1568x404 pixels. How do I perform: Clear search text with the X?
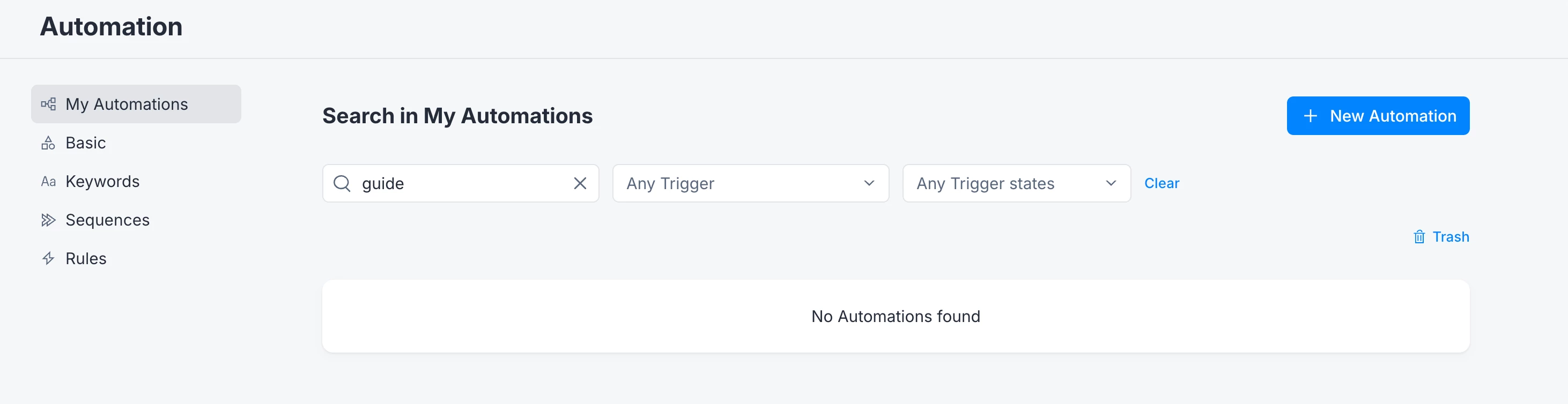point(580,183)
